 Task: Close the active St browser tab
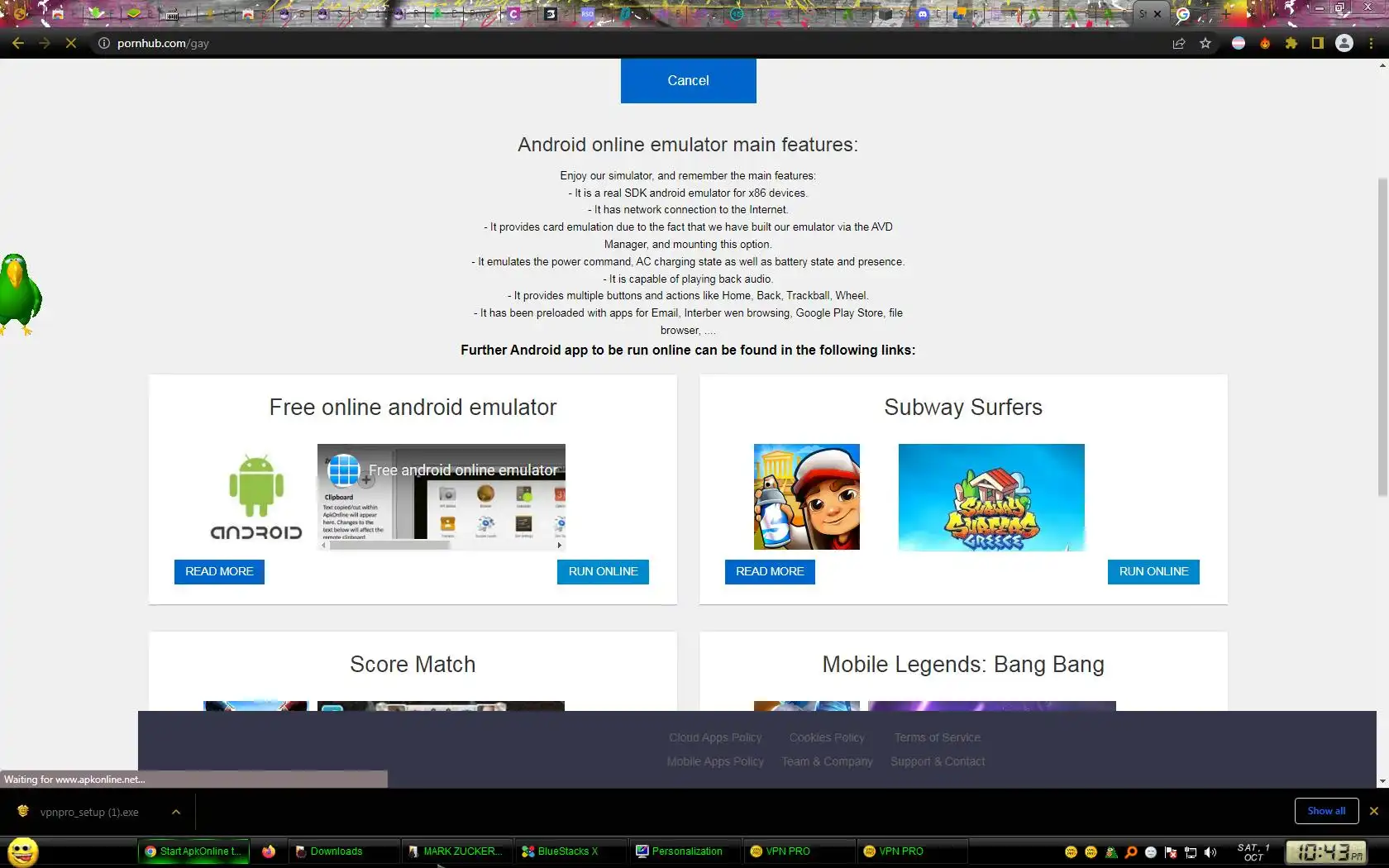1157,13
